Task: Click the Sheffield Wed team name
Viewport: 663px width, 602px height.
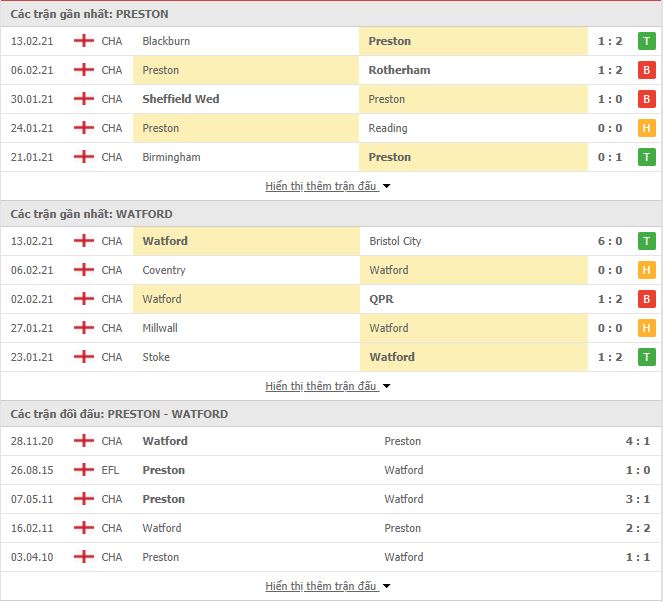Action: point(181,99)
